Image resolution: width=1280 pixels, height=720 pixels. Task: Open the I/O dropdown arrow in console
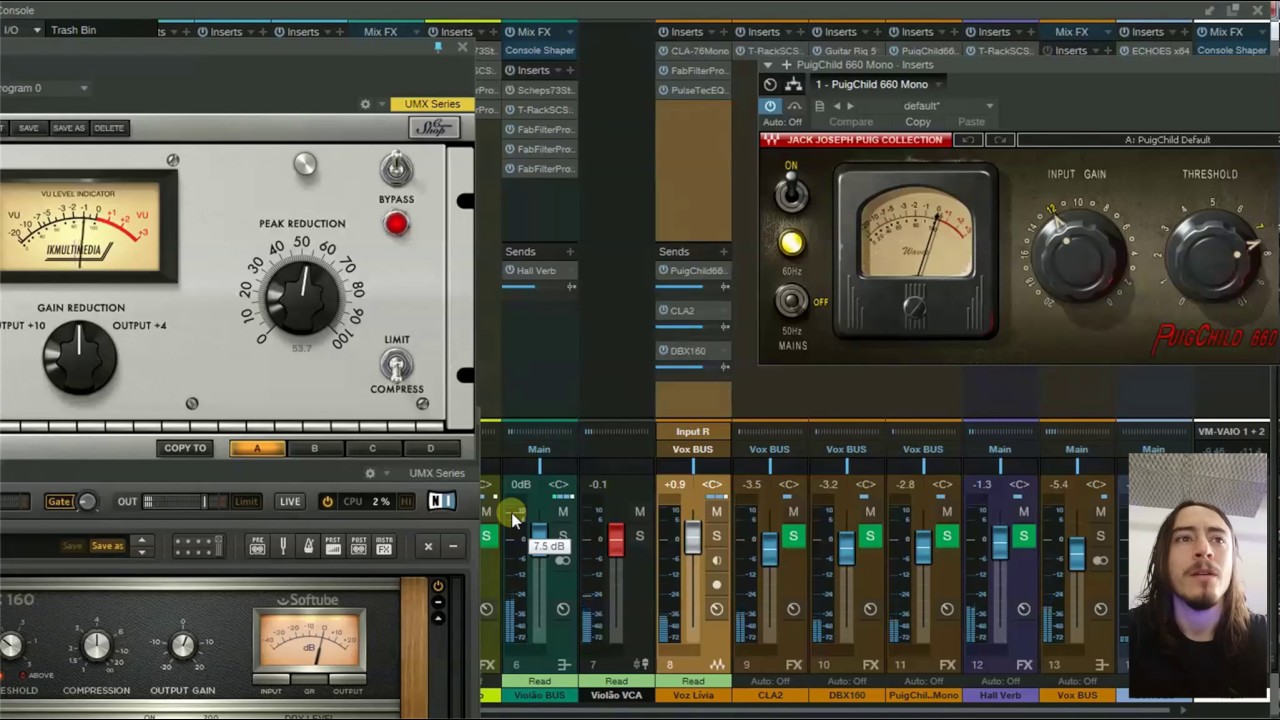pyautogui.click(x=37, y=30)
